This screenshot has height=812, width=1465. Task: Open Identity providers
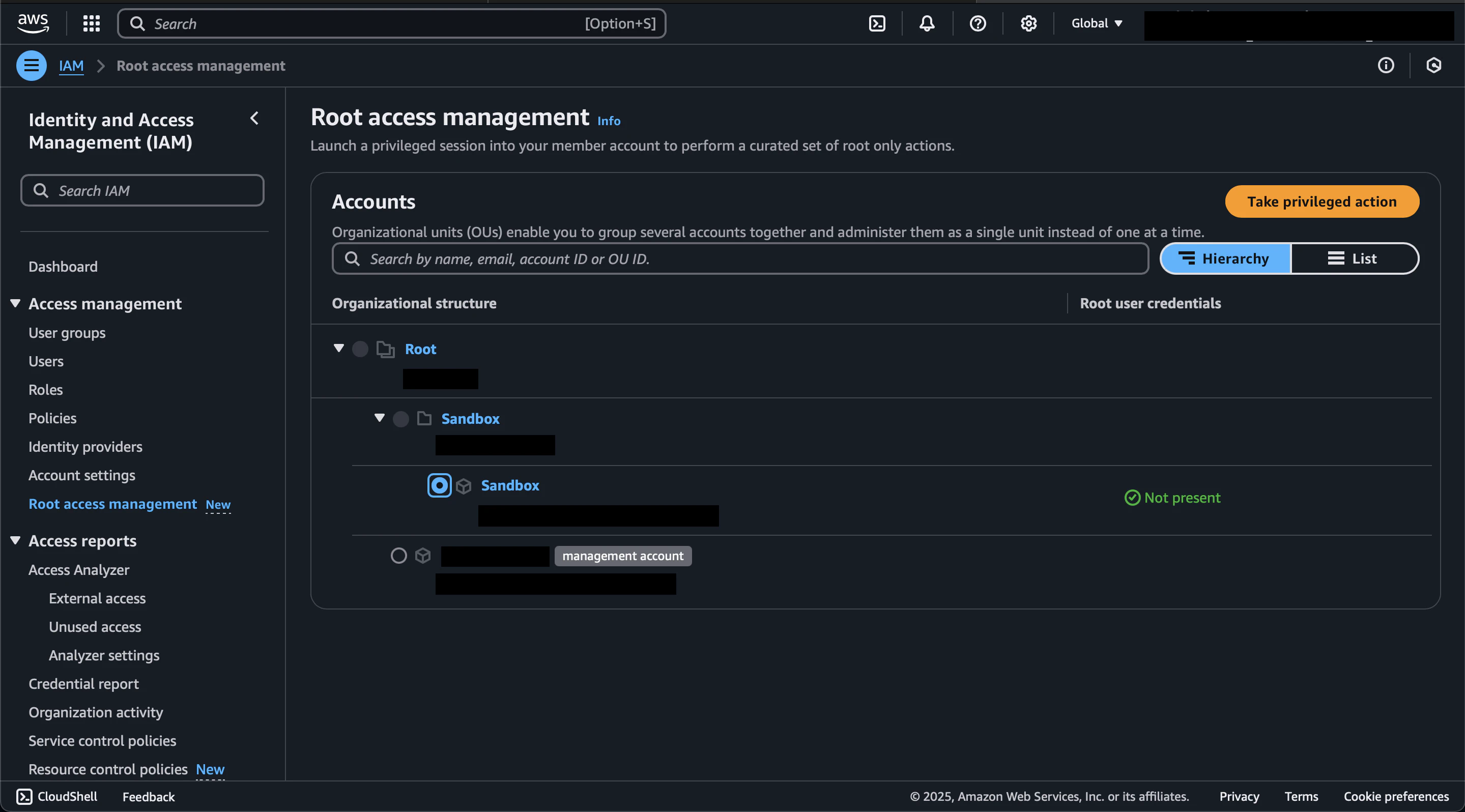[x=85, y=447]
